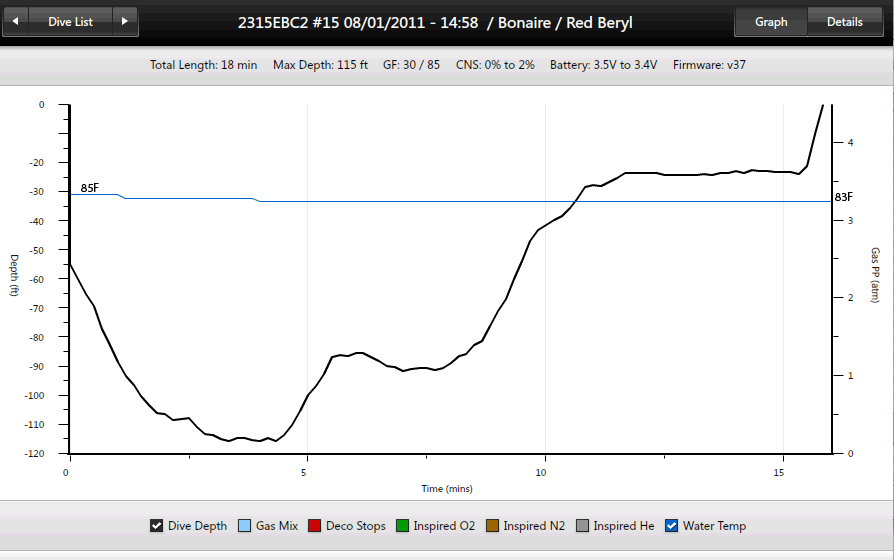Go to next dive using right arrow
This screenshot has width=894, height=560.
pos(124,21)
